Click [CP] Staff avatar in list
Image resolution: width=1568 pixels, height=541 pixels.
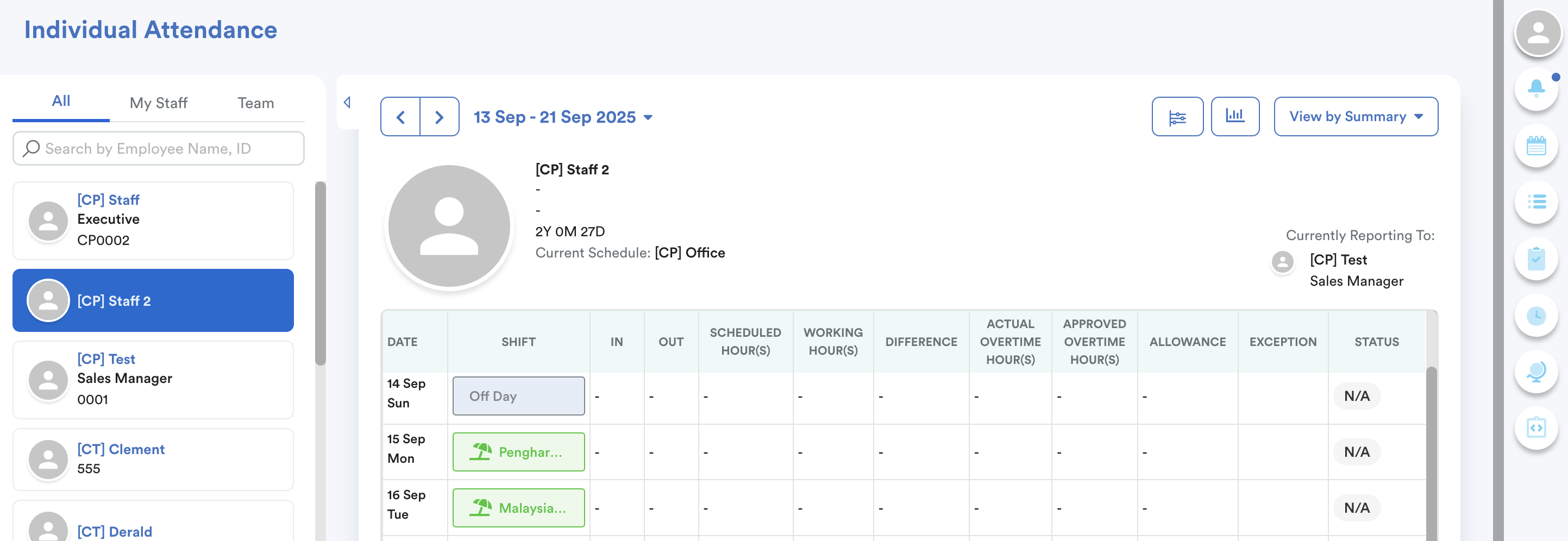tap(48, 221)
